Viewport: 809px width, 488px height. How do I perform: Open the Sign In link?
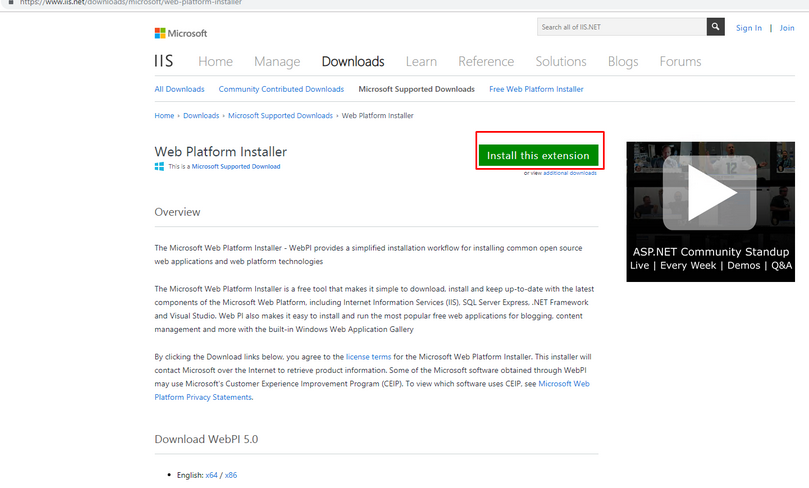pos(749,28)
